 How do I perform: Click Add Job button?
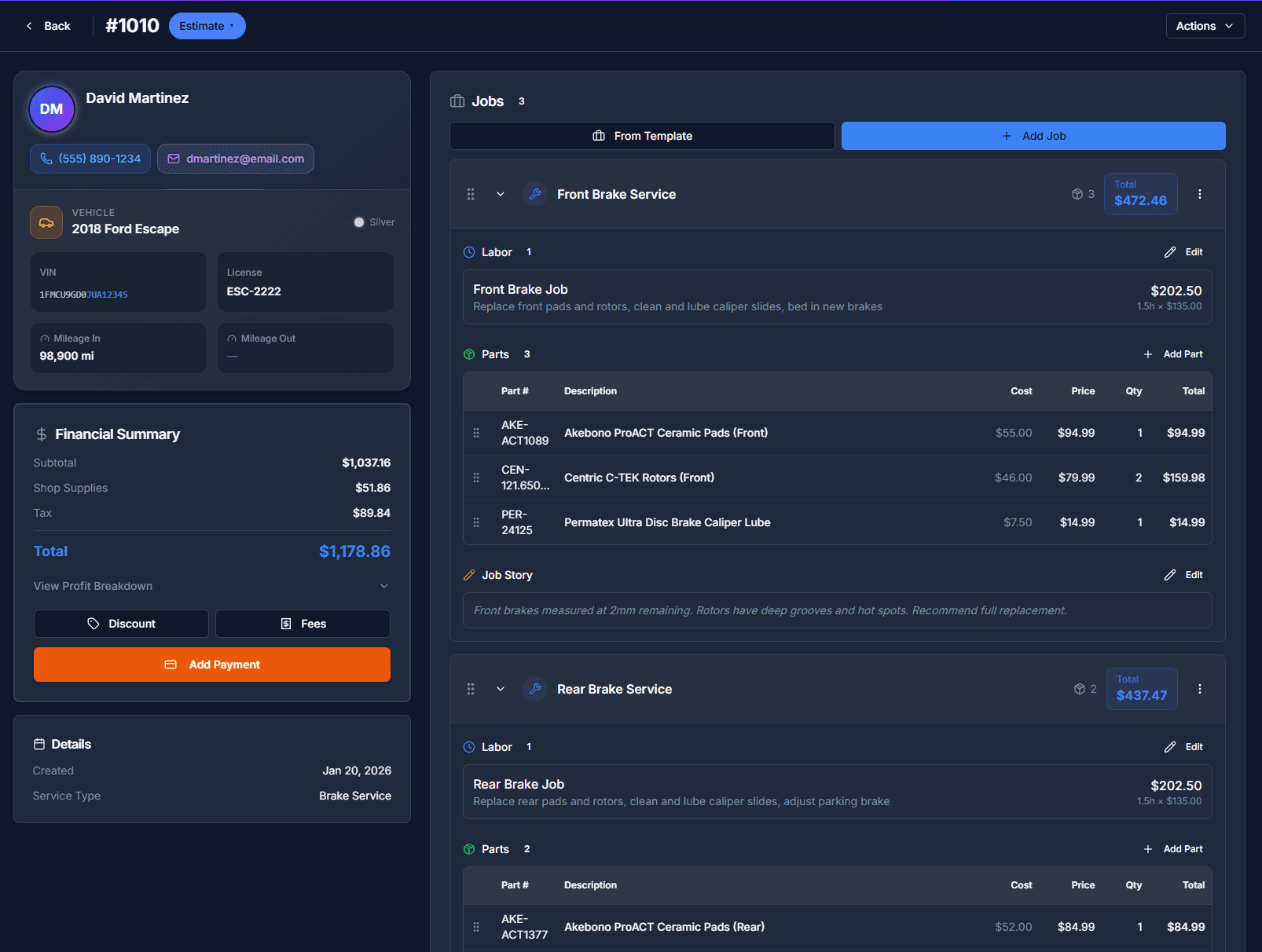click(x=1033, y=136)
